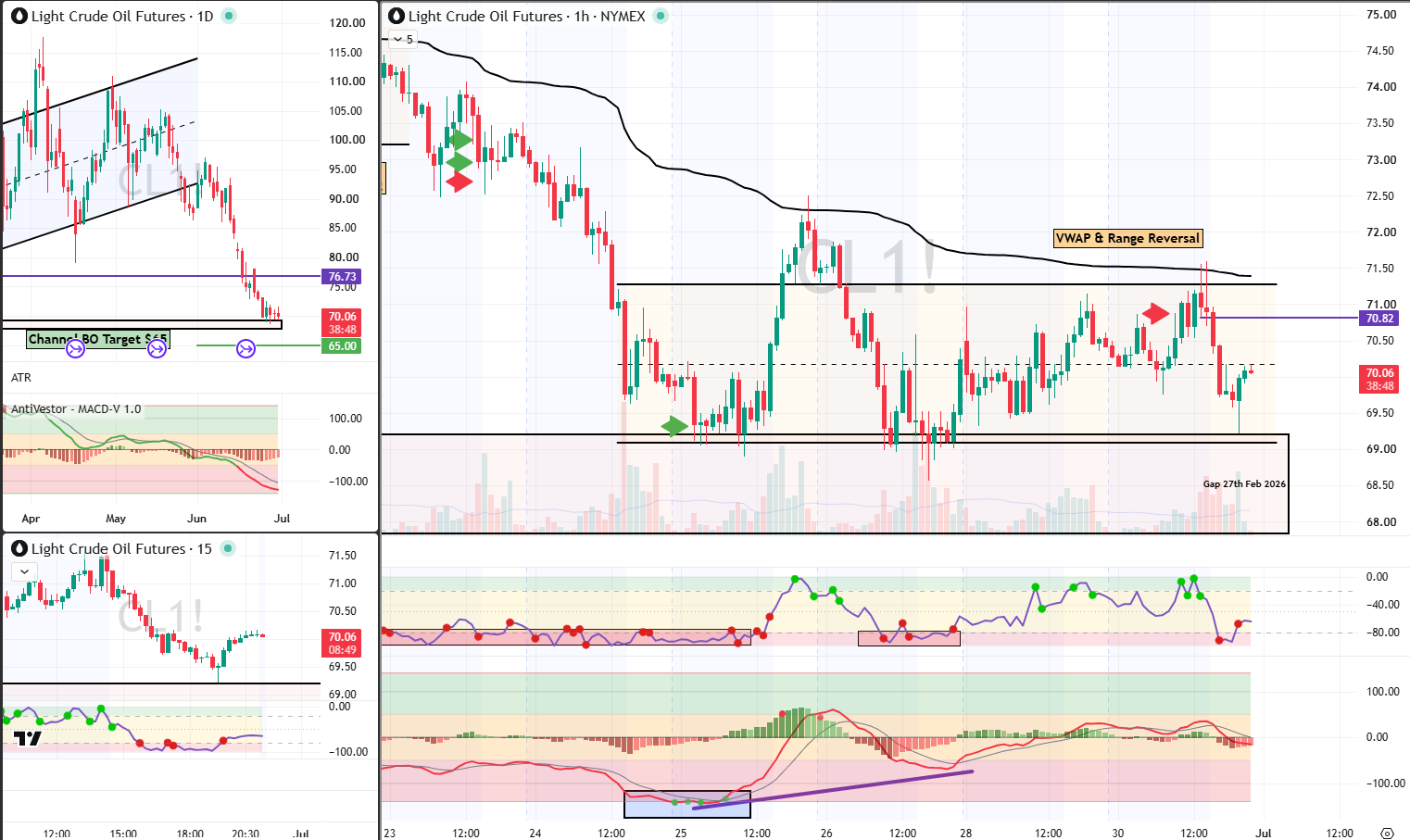Image resolution: width=1410 pixels, height=840 pixels.
Task: Click -80.00 value on 1h oscillator scale
Action: (1381, 633)
